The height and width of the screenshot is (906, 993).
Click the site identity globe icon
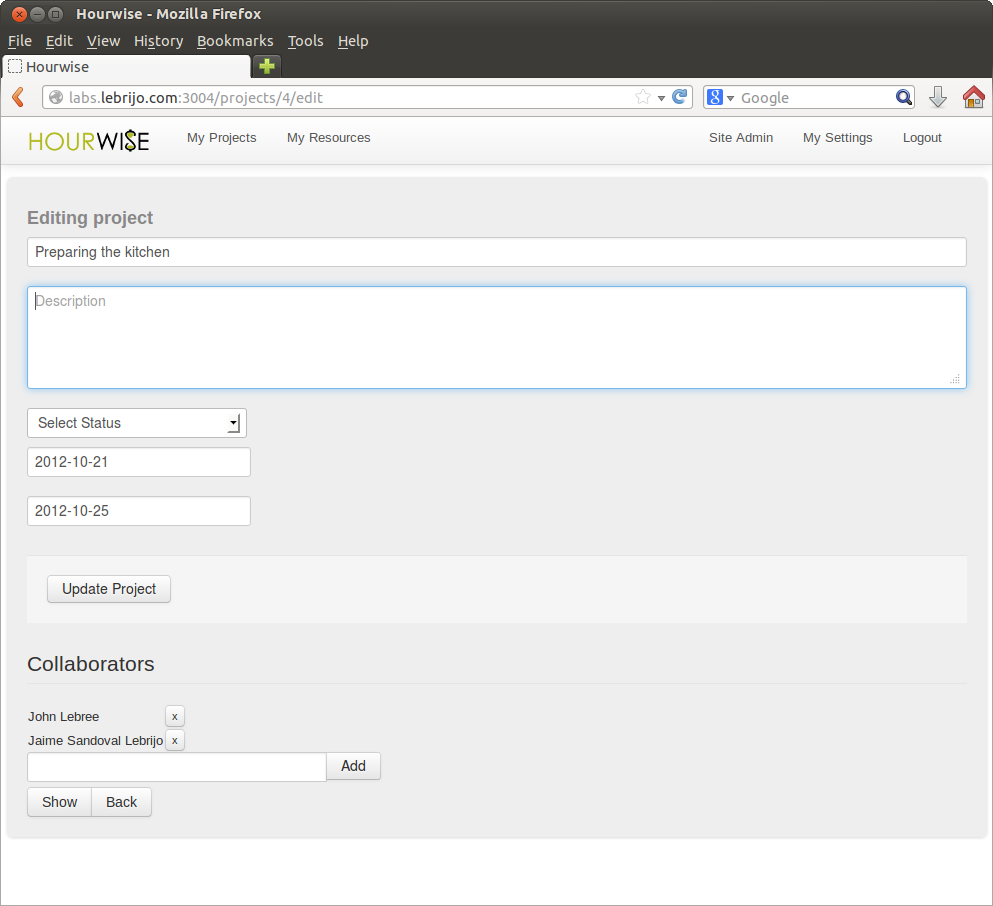tap(56, 97)
